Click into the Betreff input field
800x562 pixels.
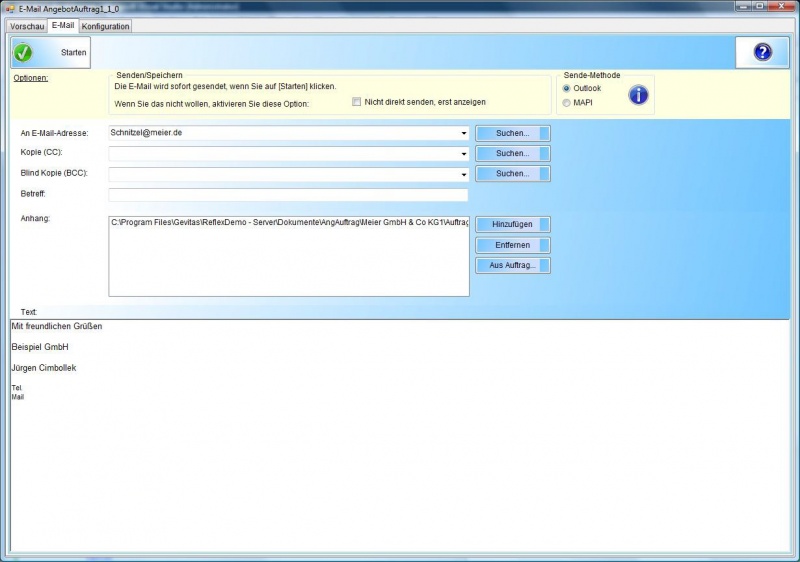288,195
